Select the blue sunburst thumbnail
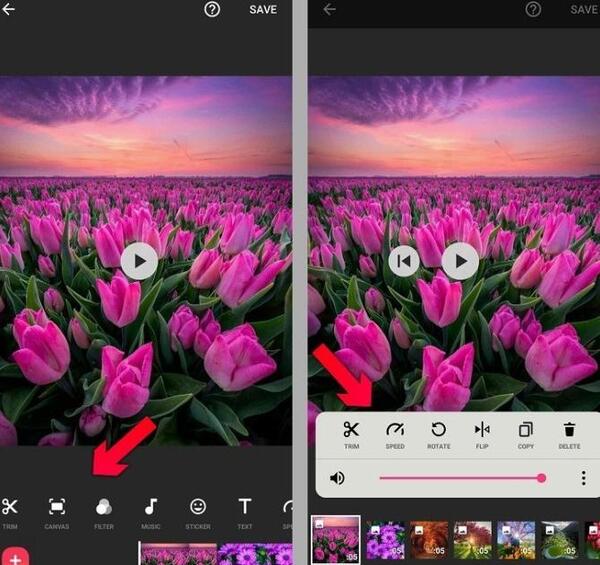The height and width of the screenshot is (565, 600). tap(516, 540)
